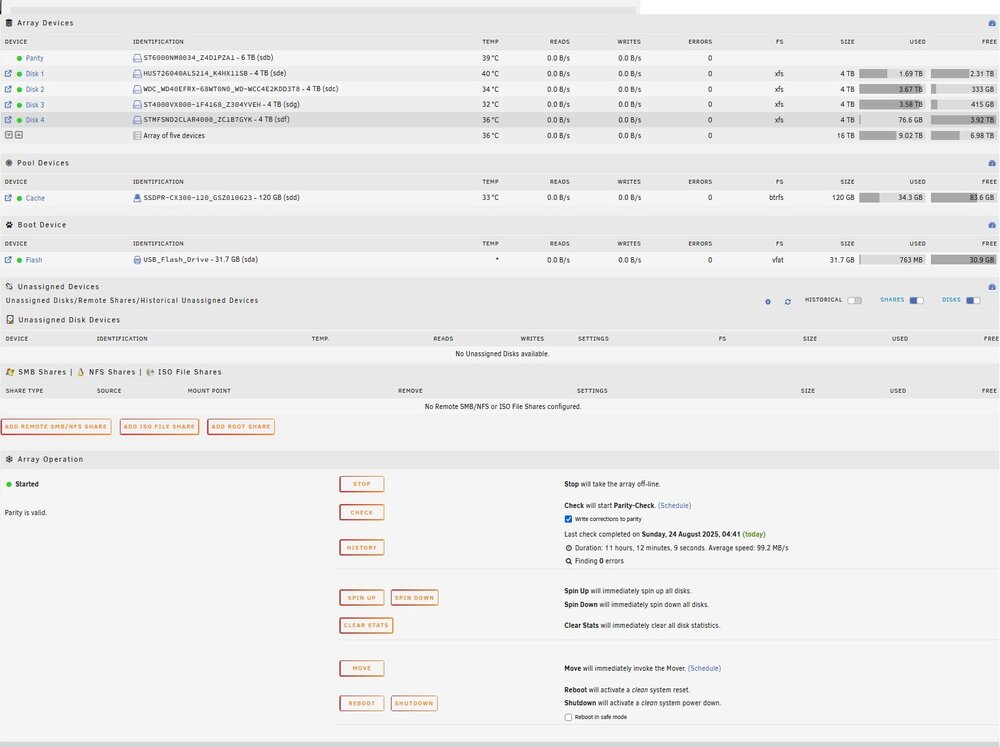
Task: Invoke the Mover with Move button
Action: click(362, 669)
